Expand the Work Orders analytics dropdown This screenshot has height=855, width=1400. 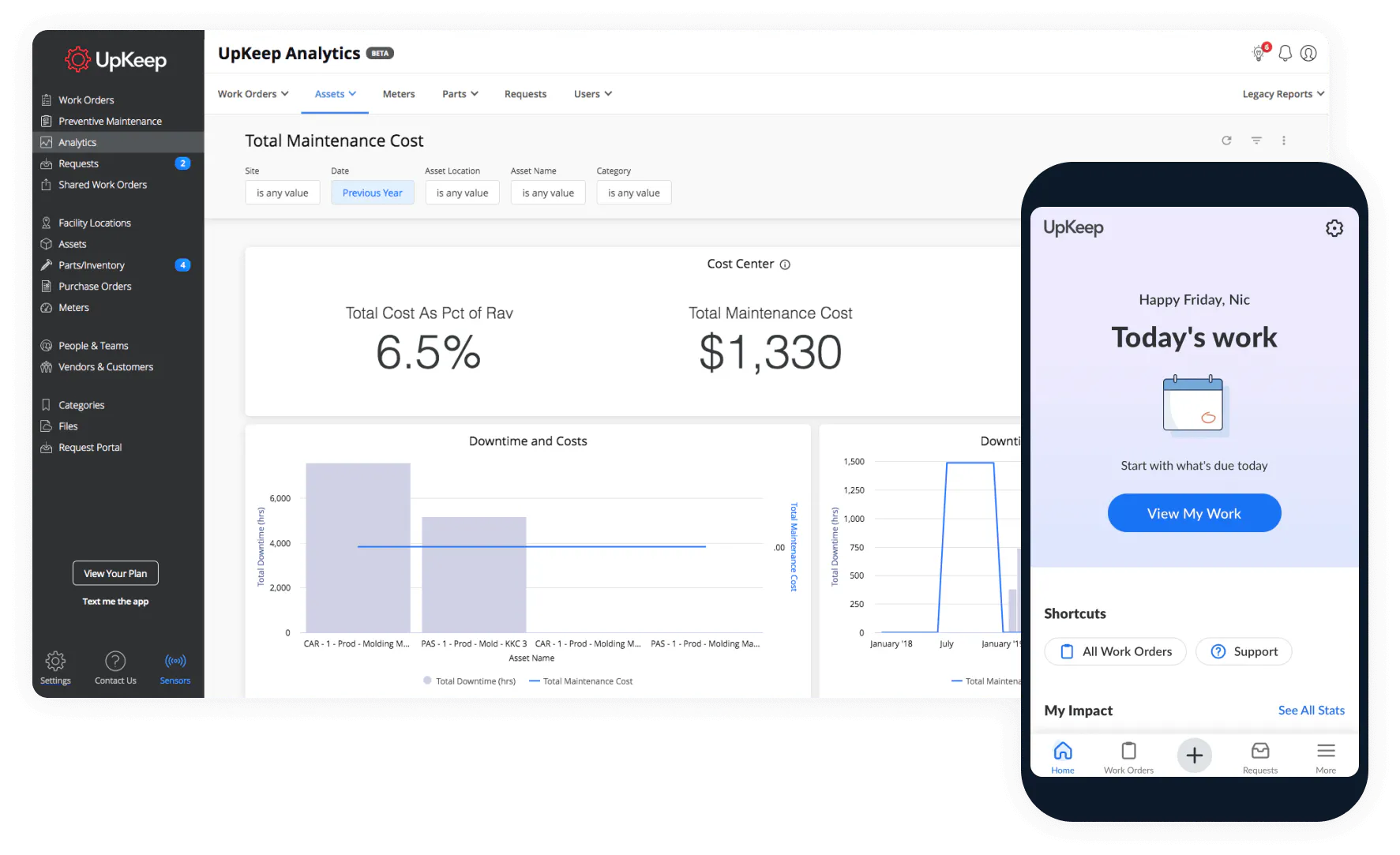pos(253,94)
